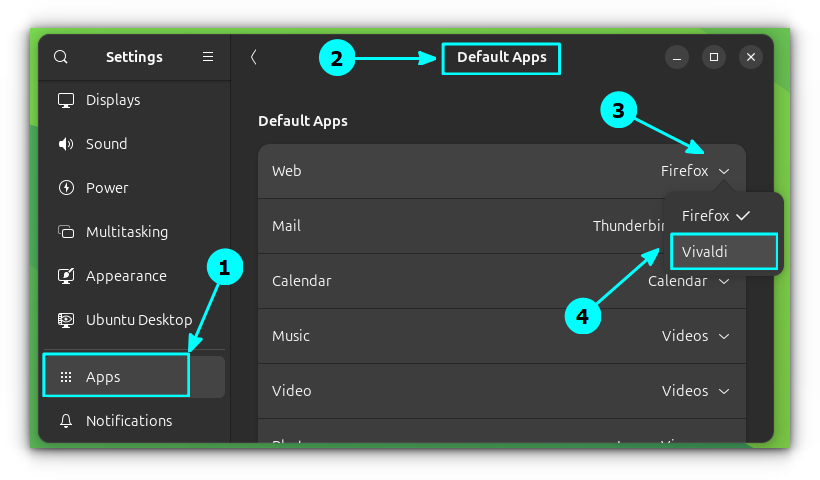Screen dimensions: 820x480
Task: Click the Power icon in sidebar
Action: pos(66,188)
